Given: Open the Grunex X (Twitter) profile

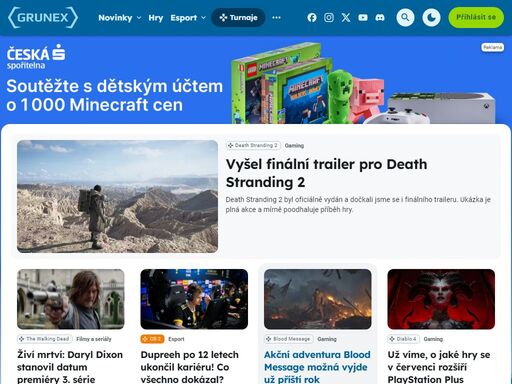Looking at the screenshot, I should [x=346, y=17].
